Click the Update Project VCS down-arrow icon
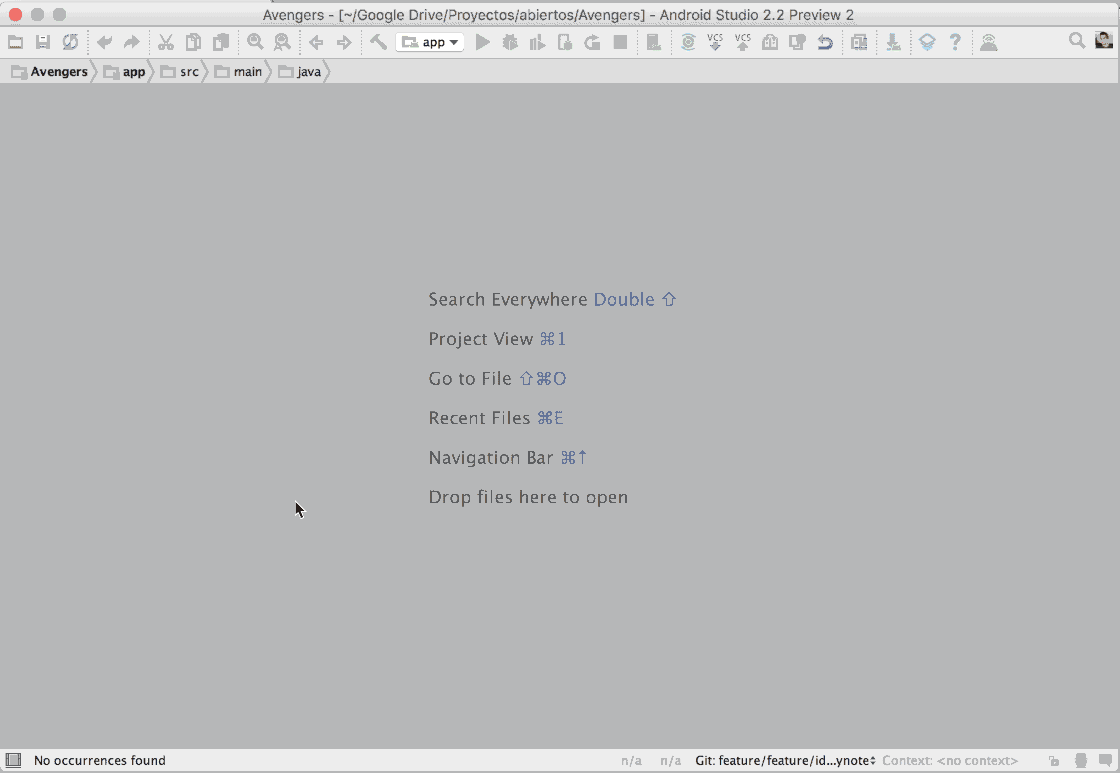The width and height of the screenshot is (1120, 773). (714, 42)
